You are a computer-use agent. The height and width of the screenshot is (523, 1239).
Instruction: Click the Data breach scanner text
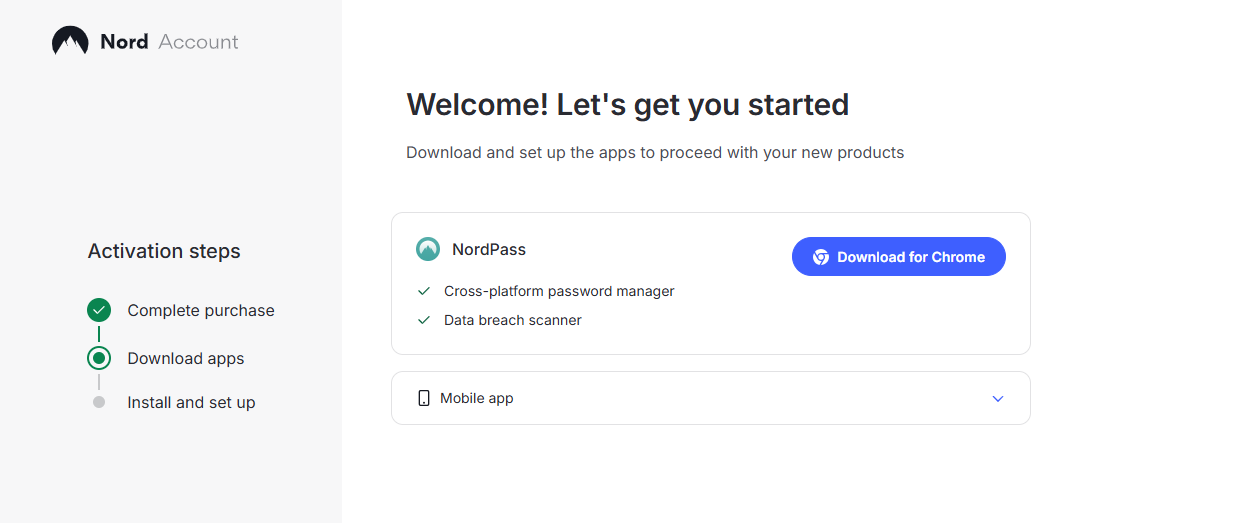(513, 320)
